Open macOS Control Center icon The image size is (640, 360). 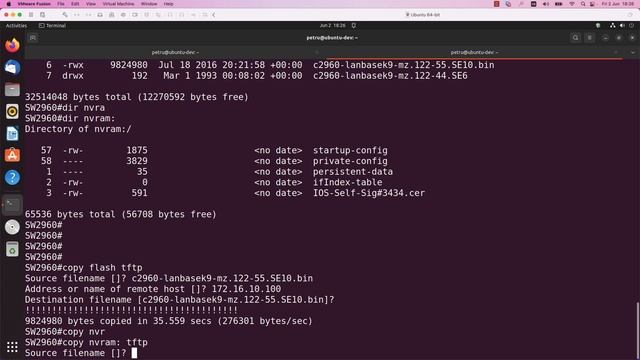pyautogui.click(x=592, y=4)
